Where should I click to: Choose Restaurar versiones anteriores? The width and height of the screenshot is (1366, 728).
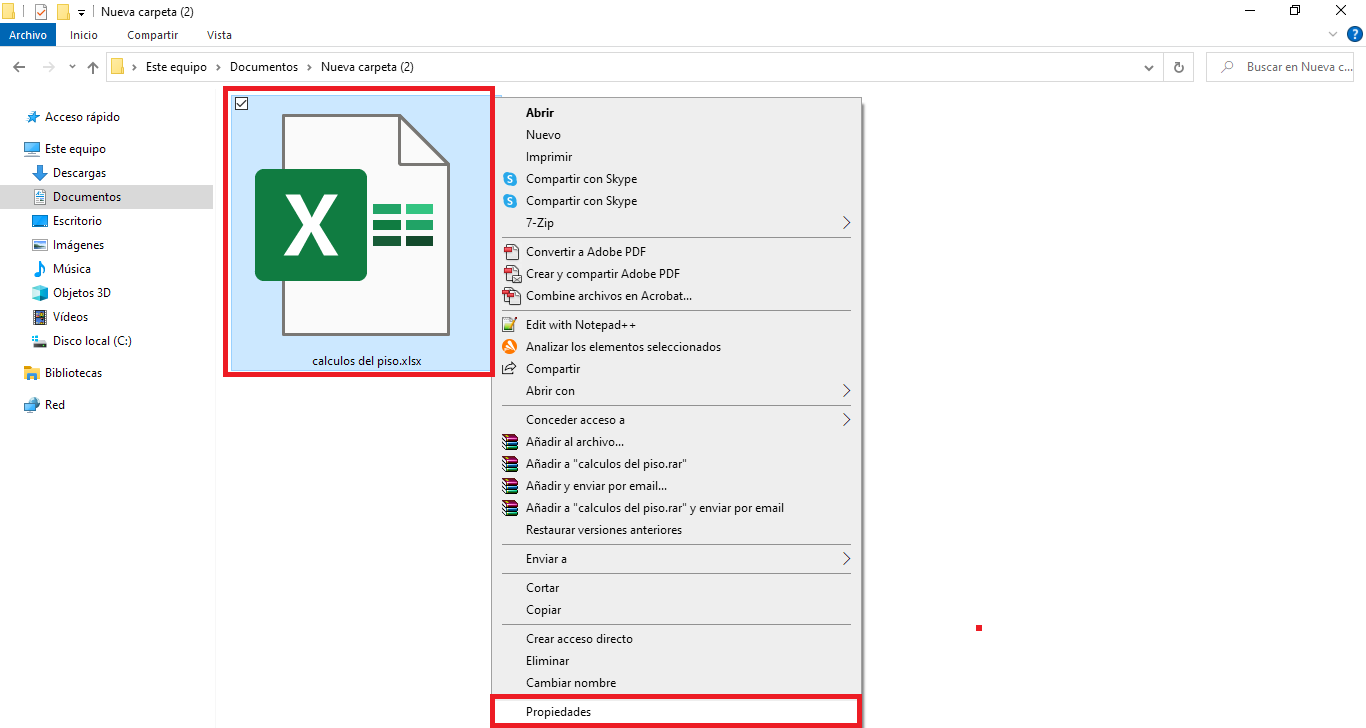676,530
